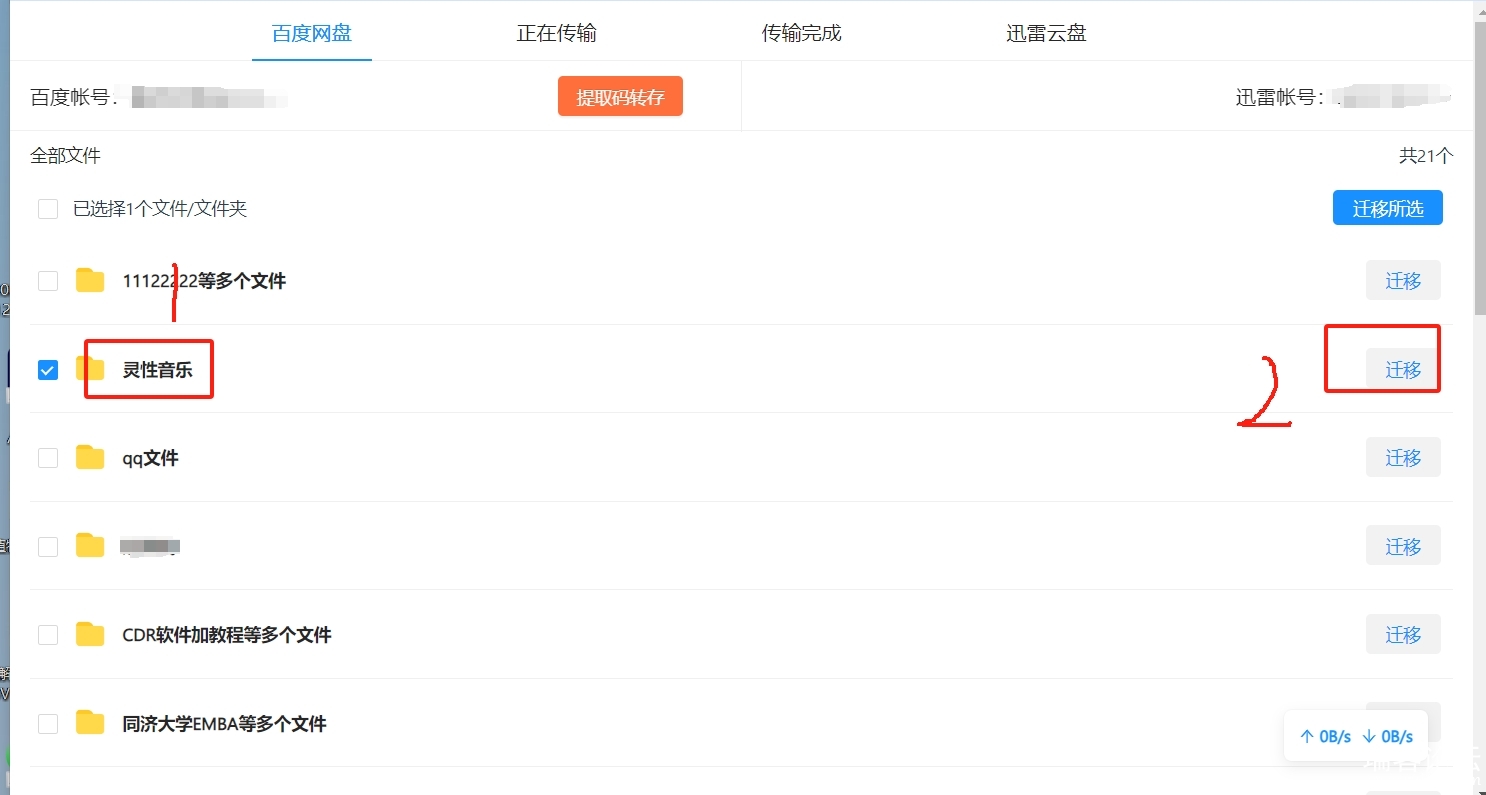Toggle the select-all checkbox
The image size is (1486, 795).
click(48, 209)
